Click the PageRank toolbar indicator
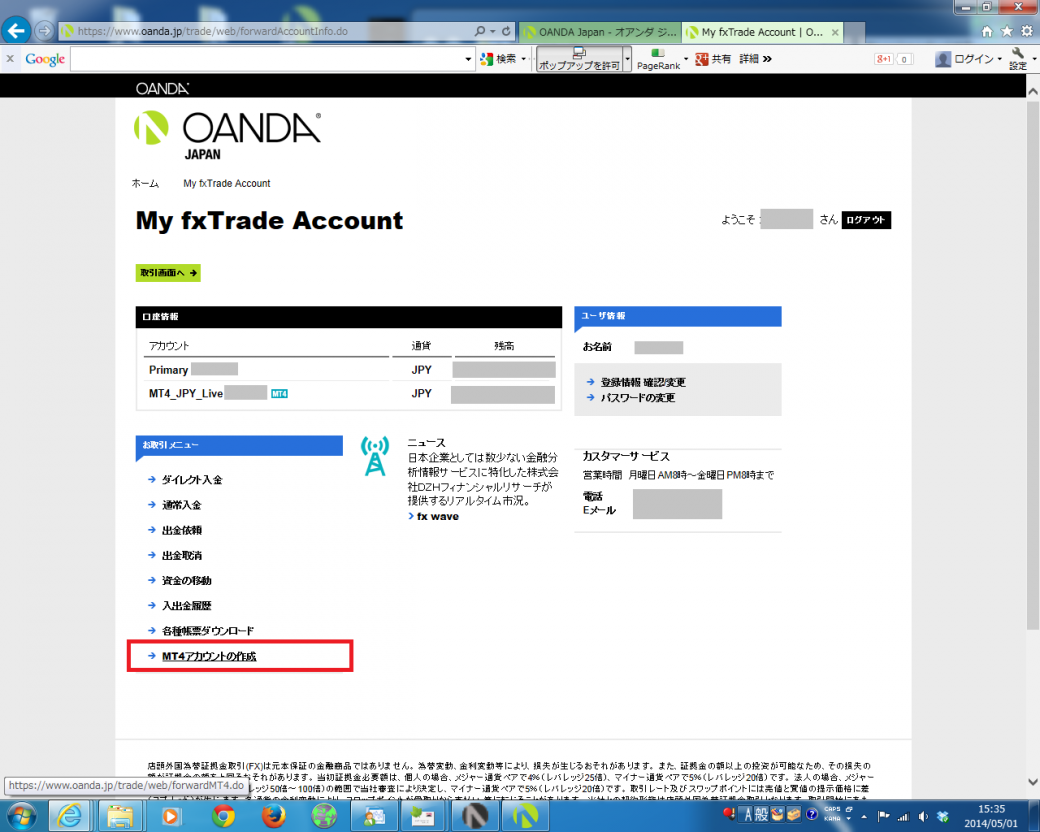 pyautogui.click(x=658, y=59)
